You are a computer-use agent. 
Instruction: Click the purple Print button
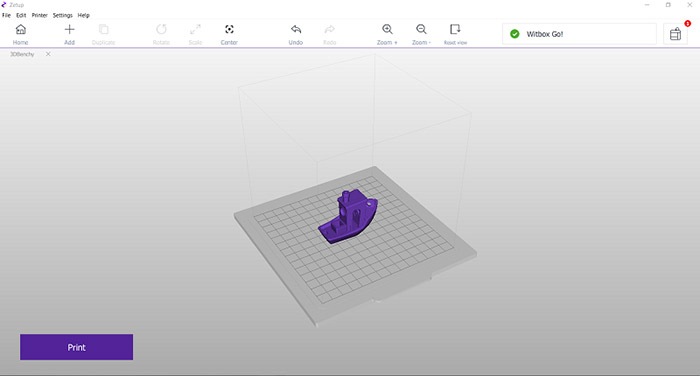point(76,347)
